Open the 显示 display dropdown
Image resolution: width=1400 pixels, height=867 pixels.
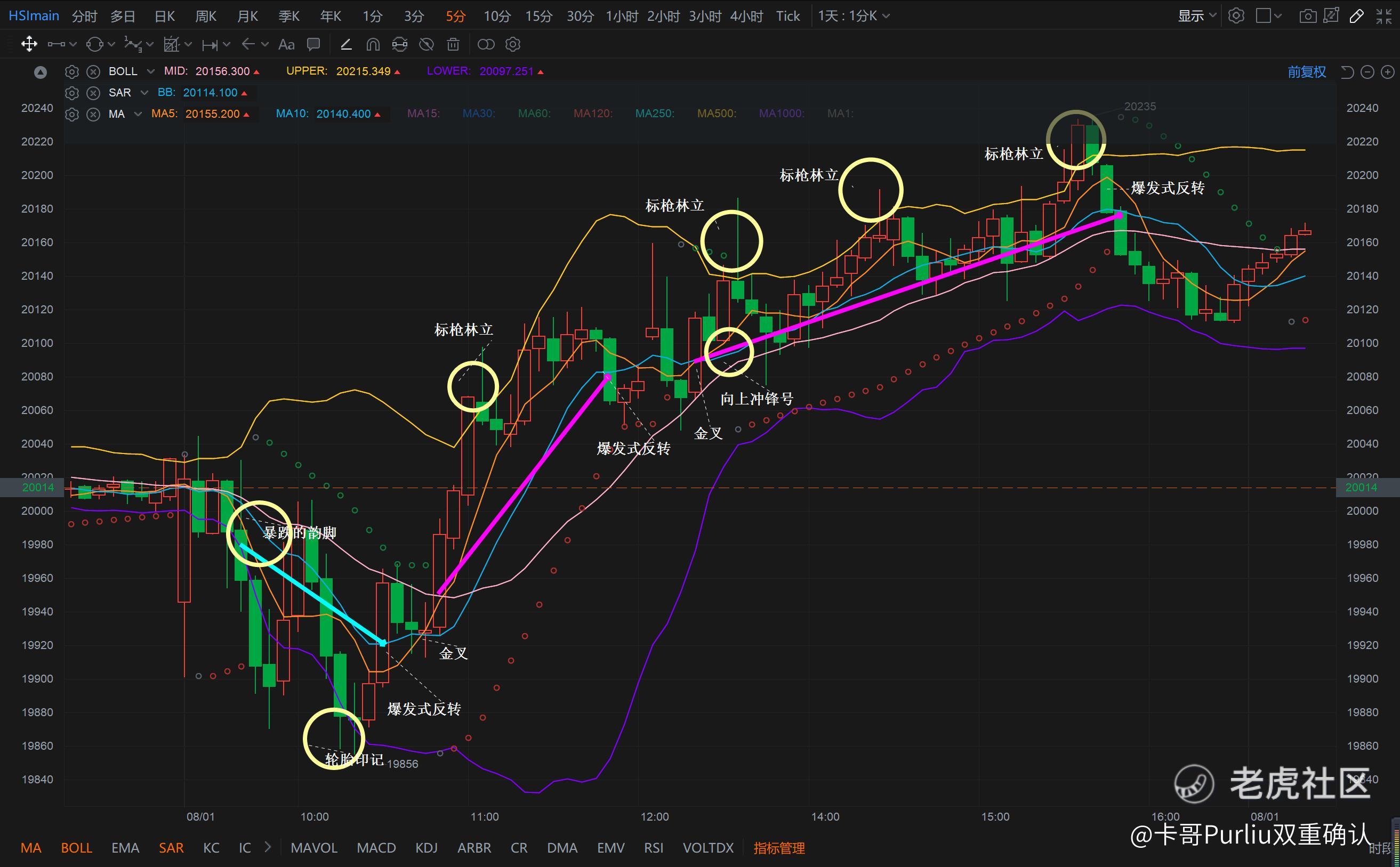[1196, 15]
